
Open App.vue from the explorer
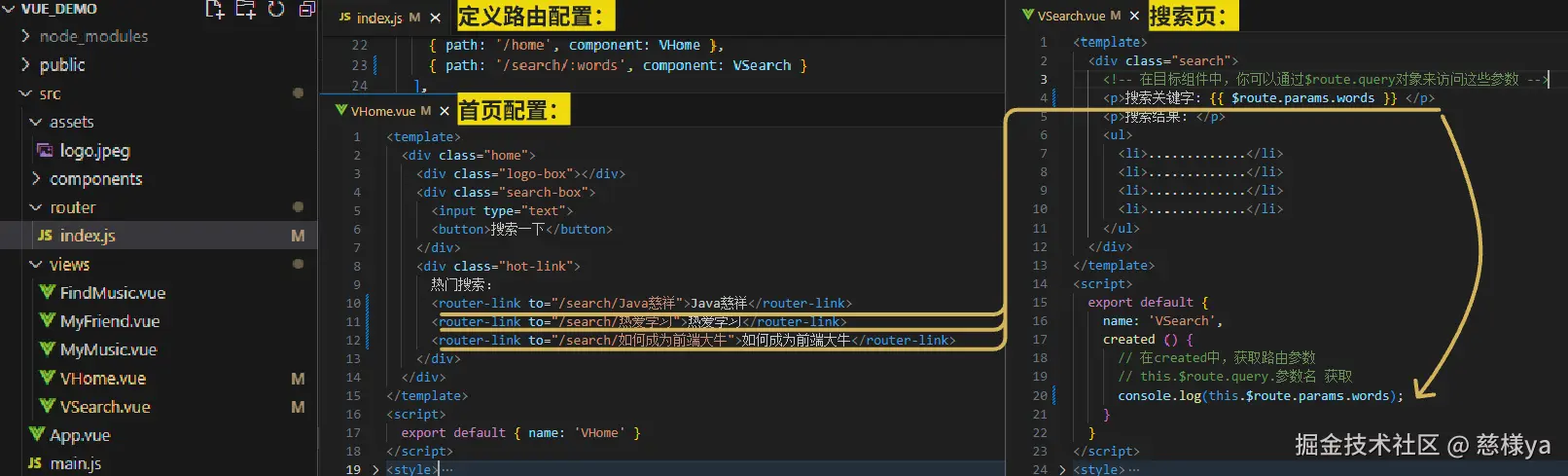(x=80, y=435)
